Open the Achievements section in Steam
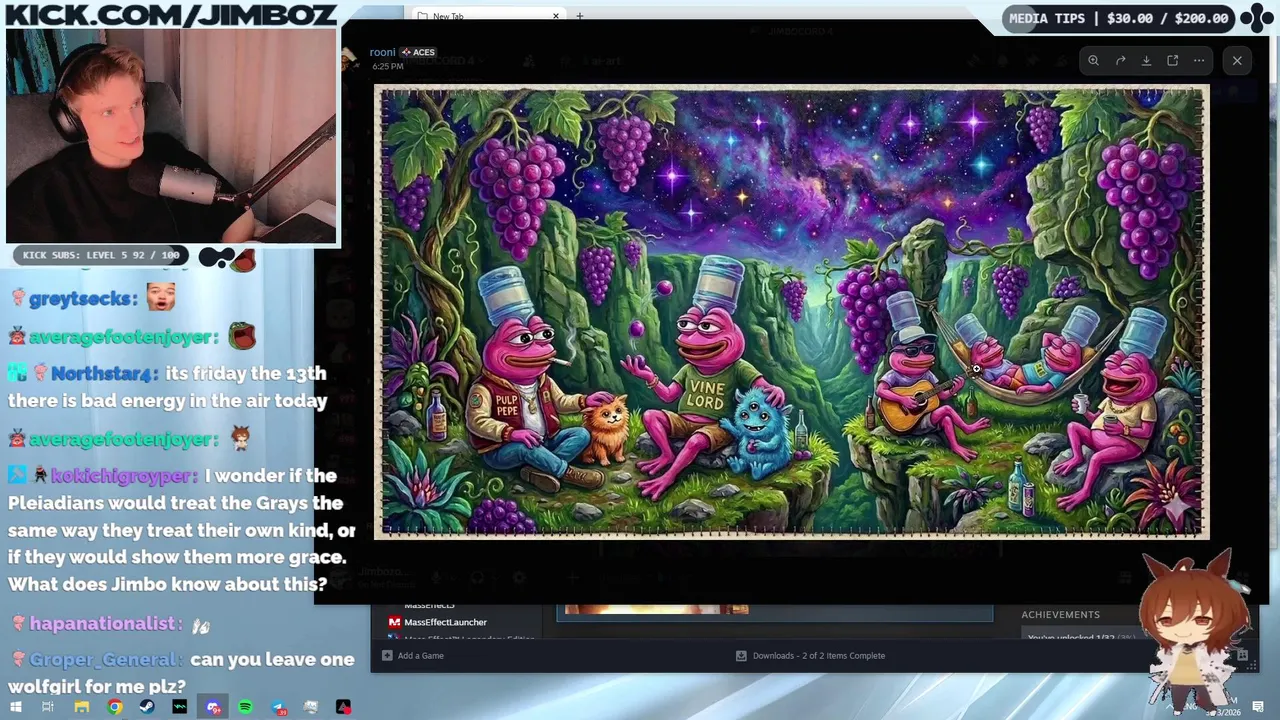The image size is (1280, 720). 1060,614
